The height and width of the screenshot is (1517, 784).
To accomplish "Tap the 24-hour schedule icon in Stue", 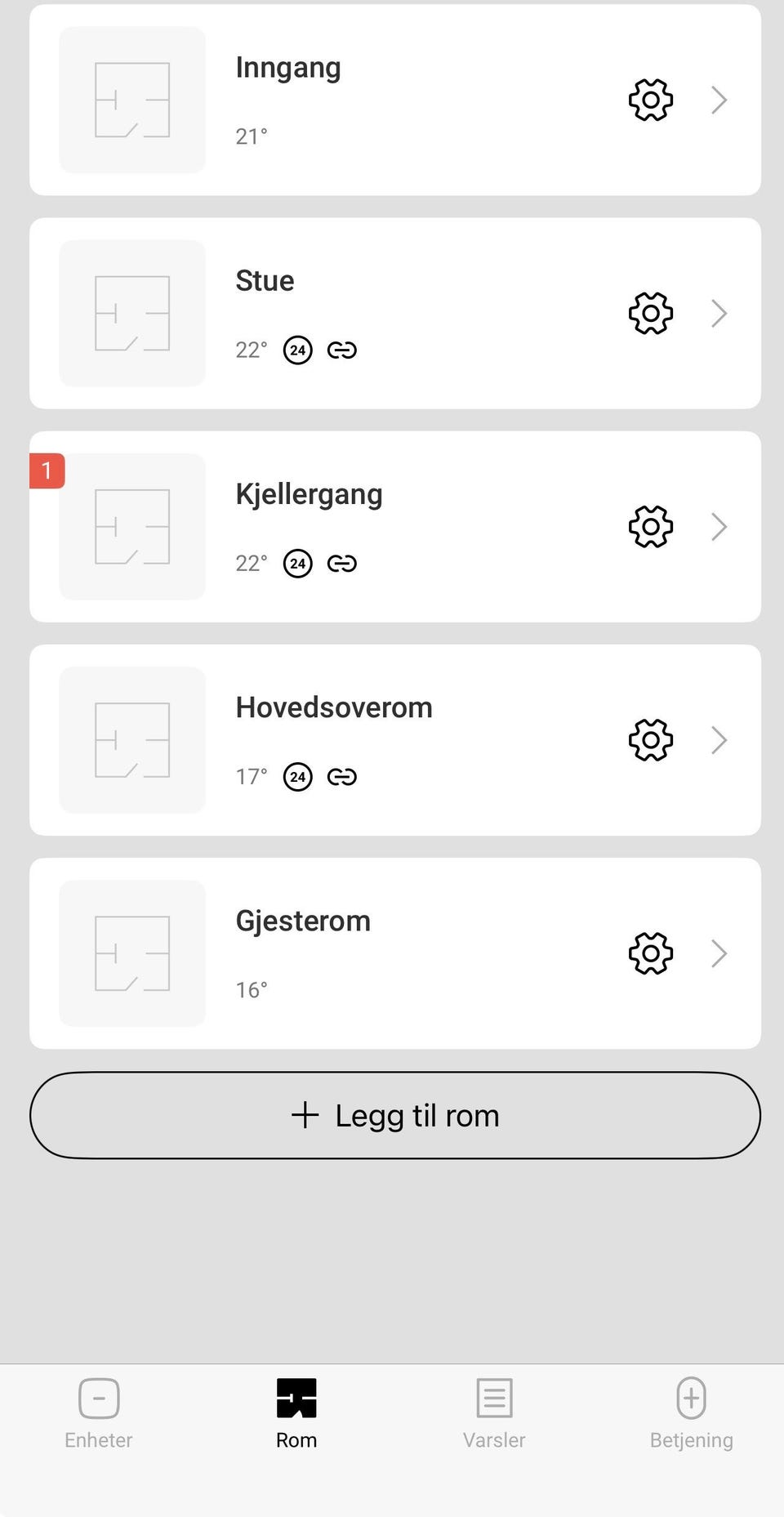I will click(x=298, y=350).
